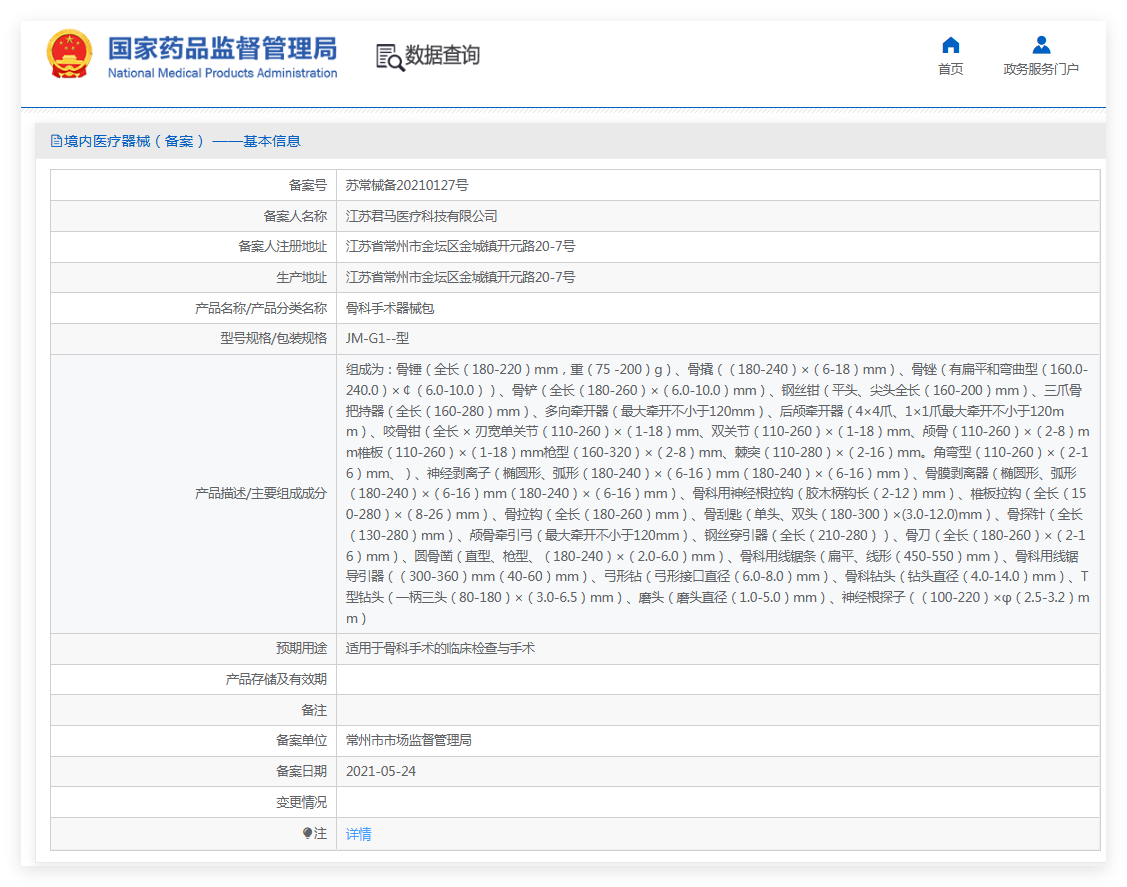Go to 首页 via its text label
The height and width of the screenshot is (887, 1127).
(x=951, y=69)
